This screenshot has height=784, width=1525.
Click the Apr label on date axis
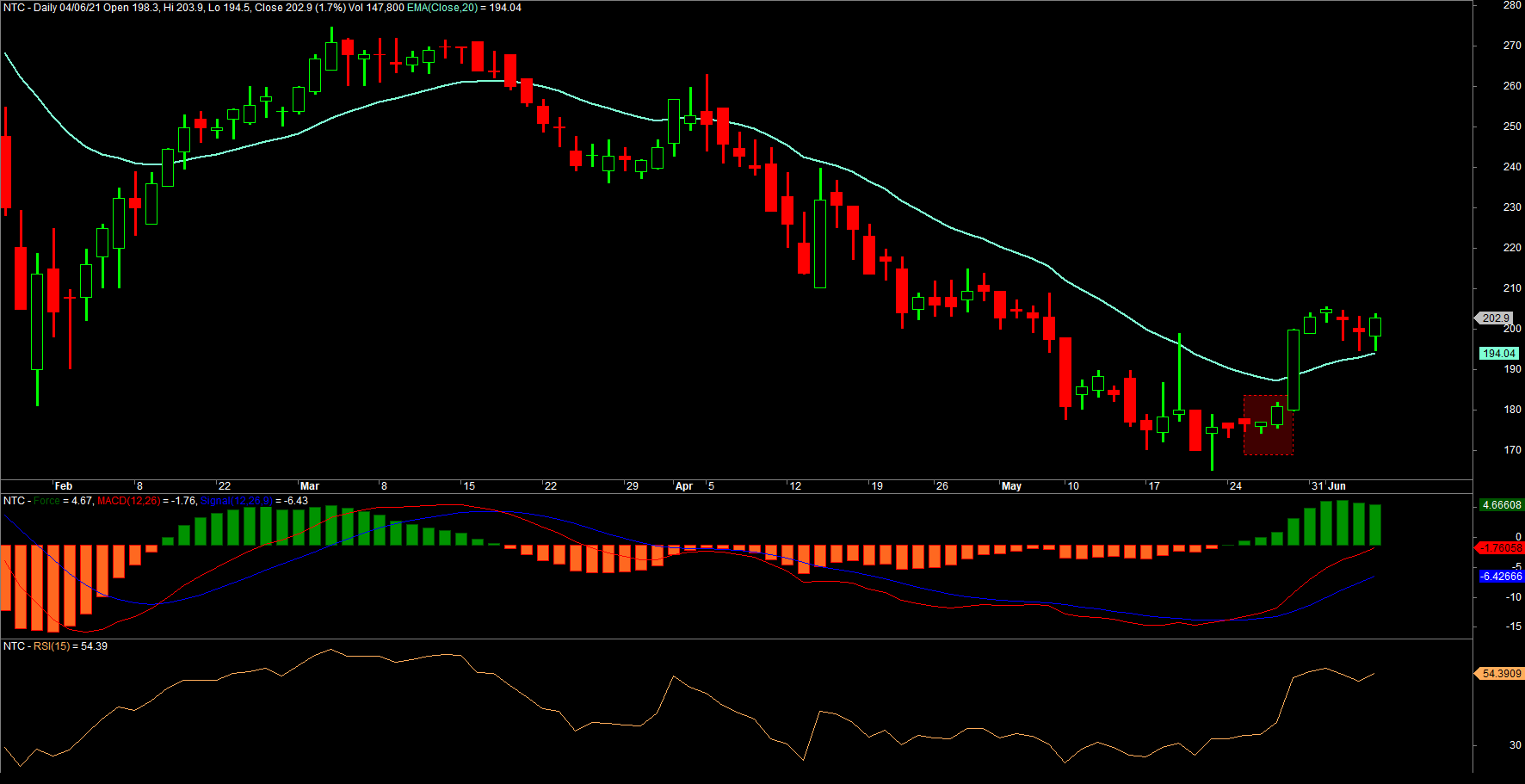(684, 486)
